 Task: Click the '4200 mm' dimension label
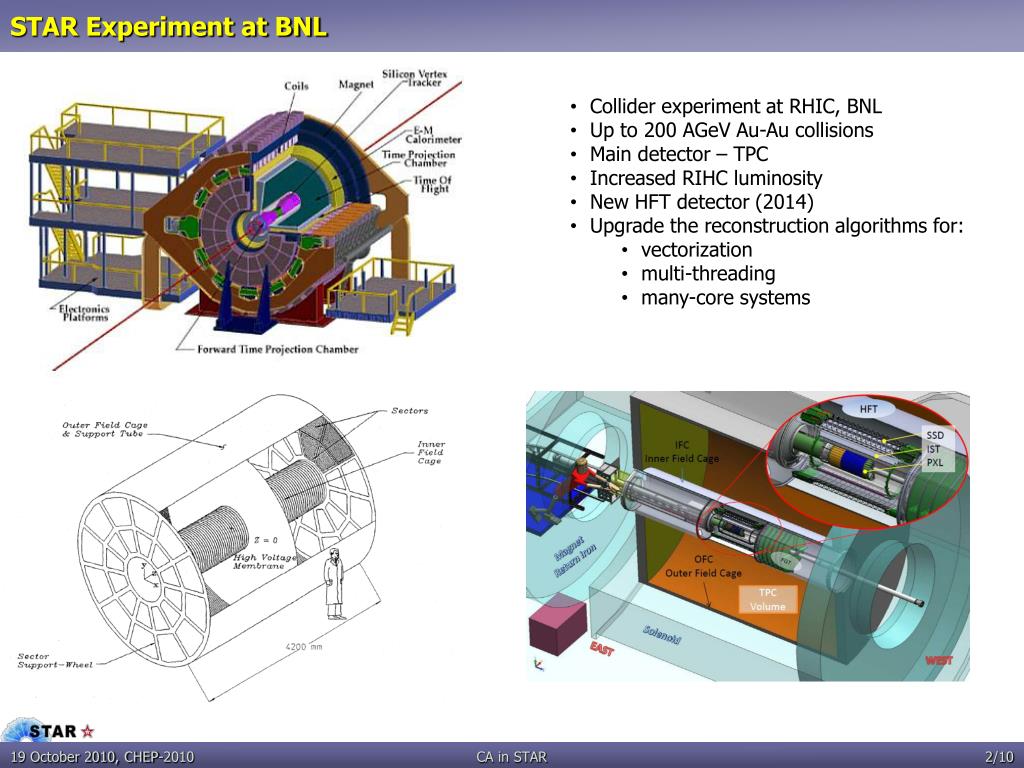point(304,647)
